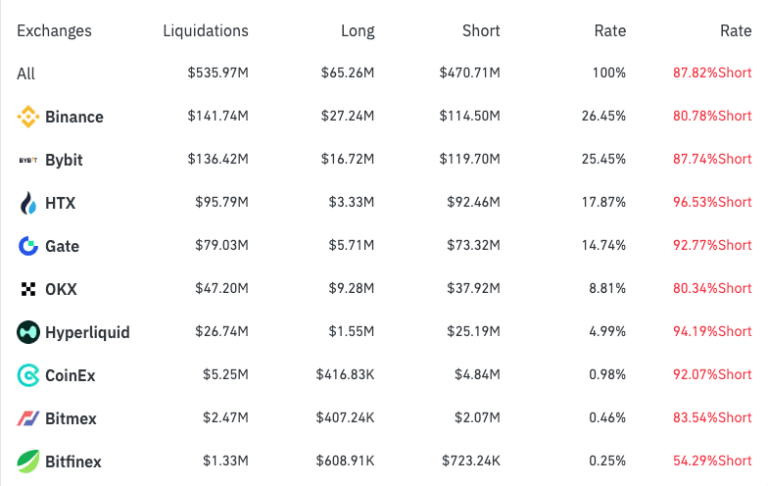The height and width of the screenshot is (486, 768).
Task: Click the Gate exchange logo icon
Action: coord(28,246)
